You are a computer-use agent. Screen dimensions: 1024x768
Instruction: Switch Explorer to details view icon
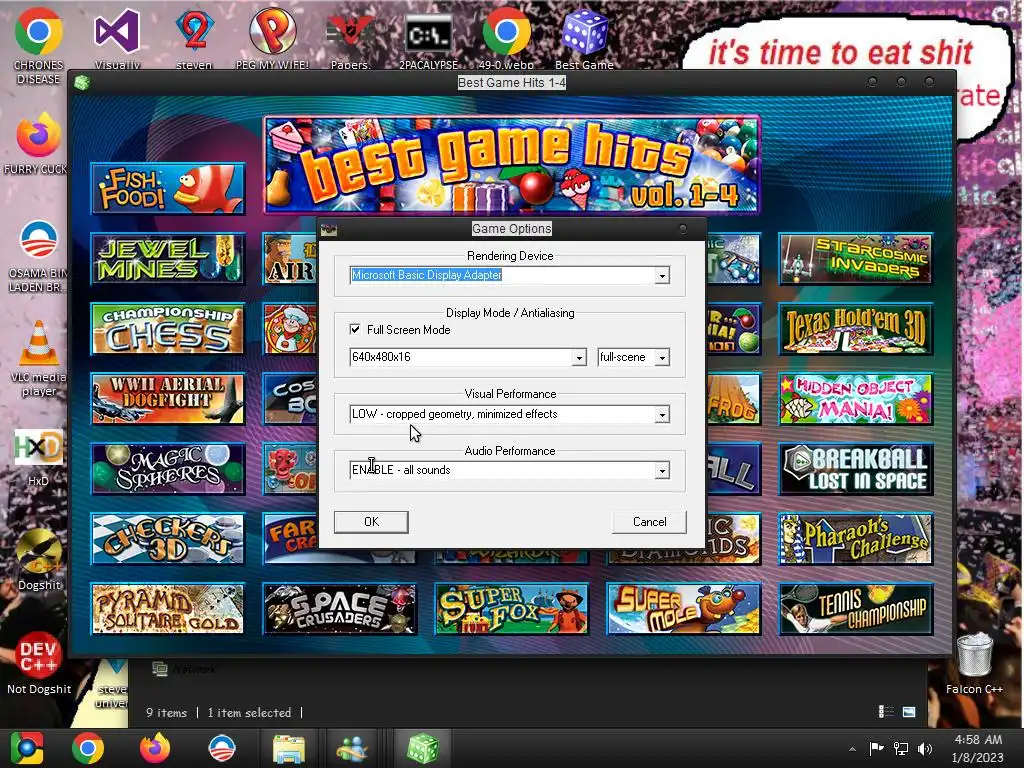pos(886,712)
